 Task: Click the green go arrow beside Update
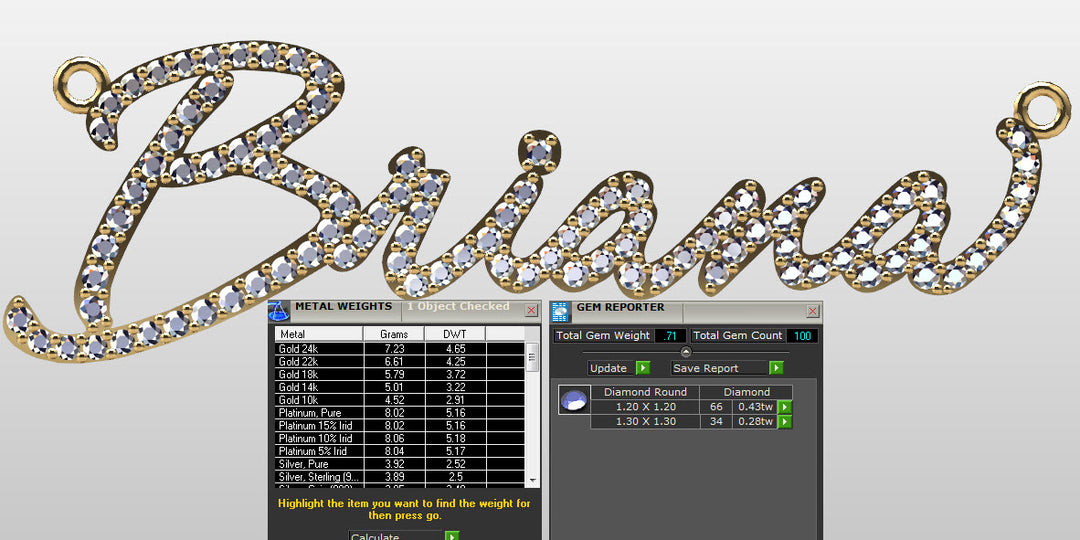point(643,368)
